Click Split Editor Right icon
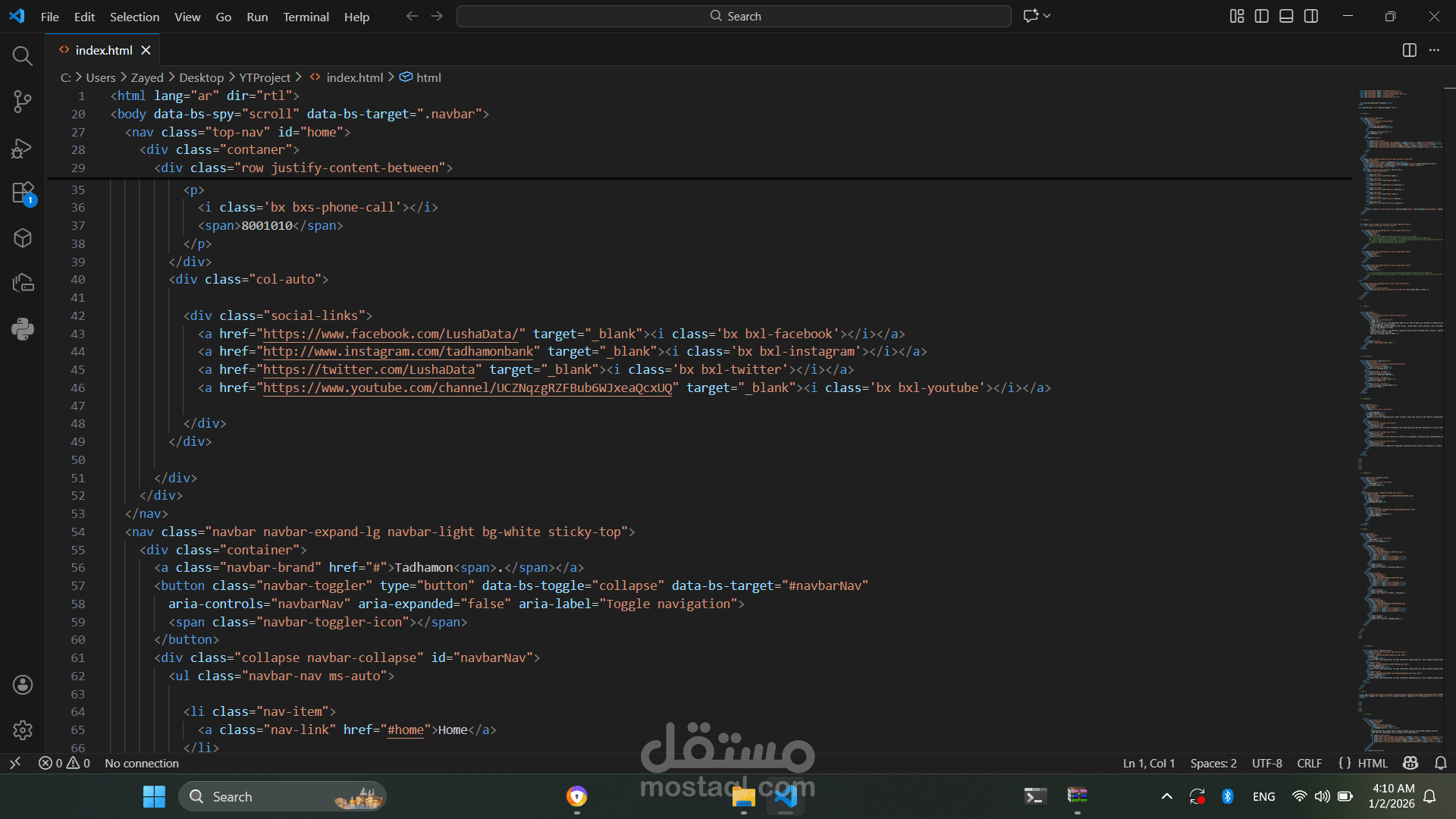Image resolution: width=1456 pixels, height=819 pixels. pyautogui.click(x=1409, y=50)
